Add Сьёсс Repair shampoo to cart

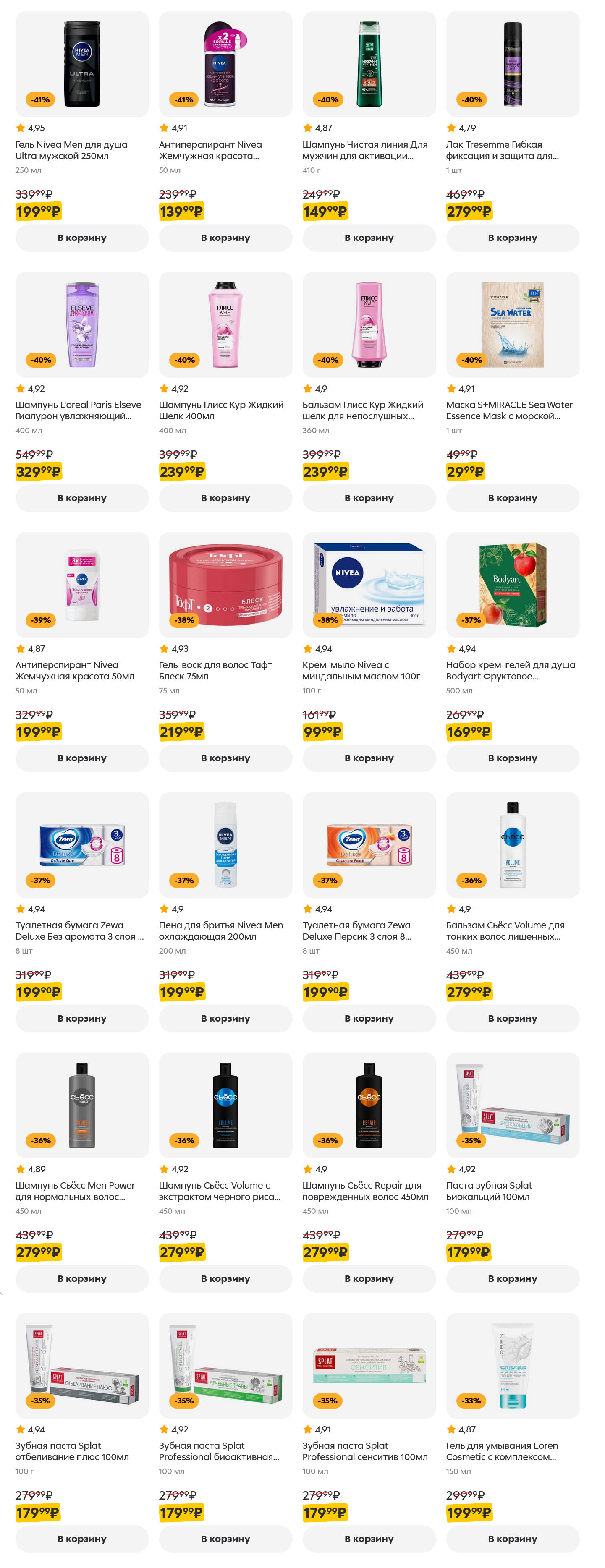pyautogui.click(x=369, y=1278)
